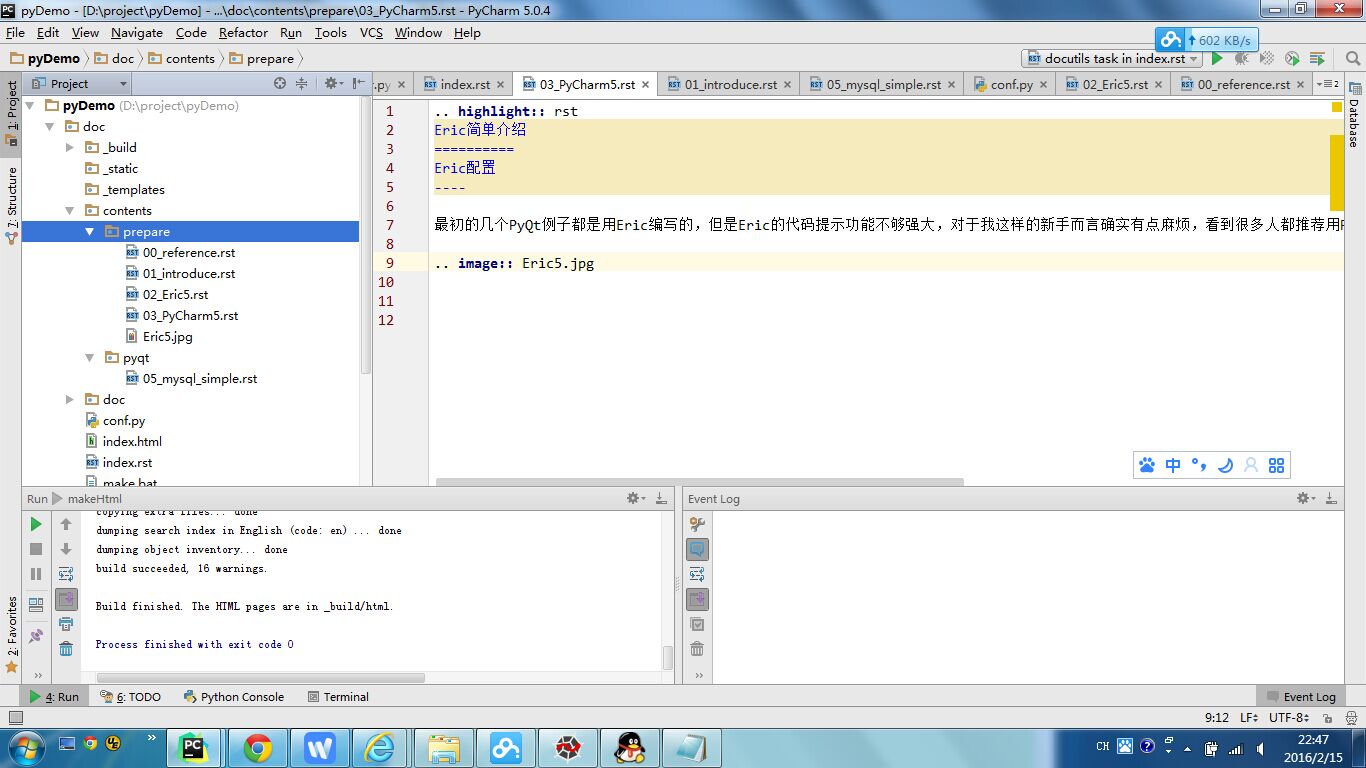The image size is (1366, 768).
Task: Toggle balloon notifications in Event Log
Action: pos(697,549)
